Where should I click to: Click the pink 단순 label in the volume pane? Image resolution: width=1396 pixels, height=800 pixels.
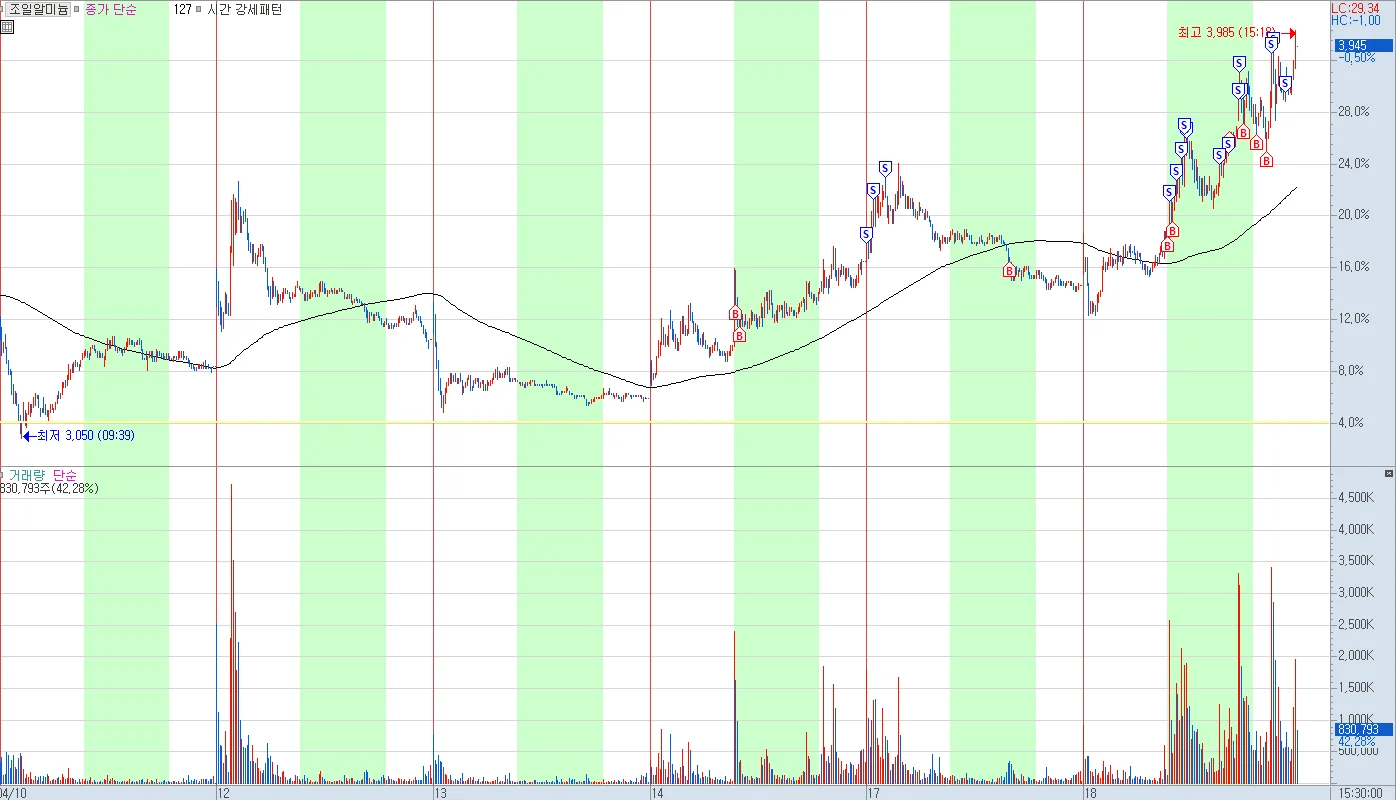coord(64,475)
